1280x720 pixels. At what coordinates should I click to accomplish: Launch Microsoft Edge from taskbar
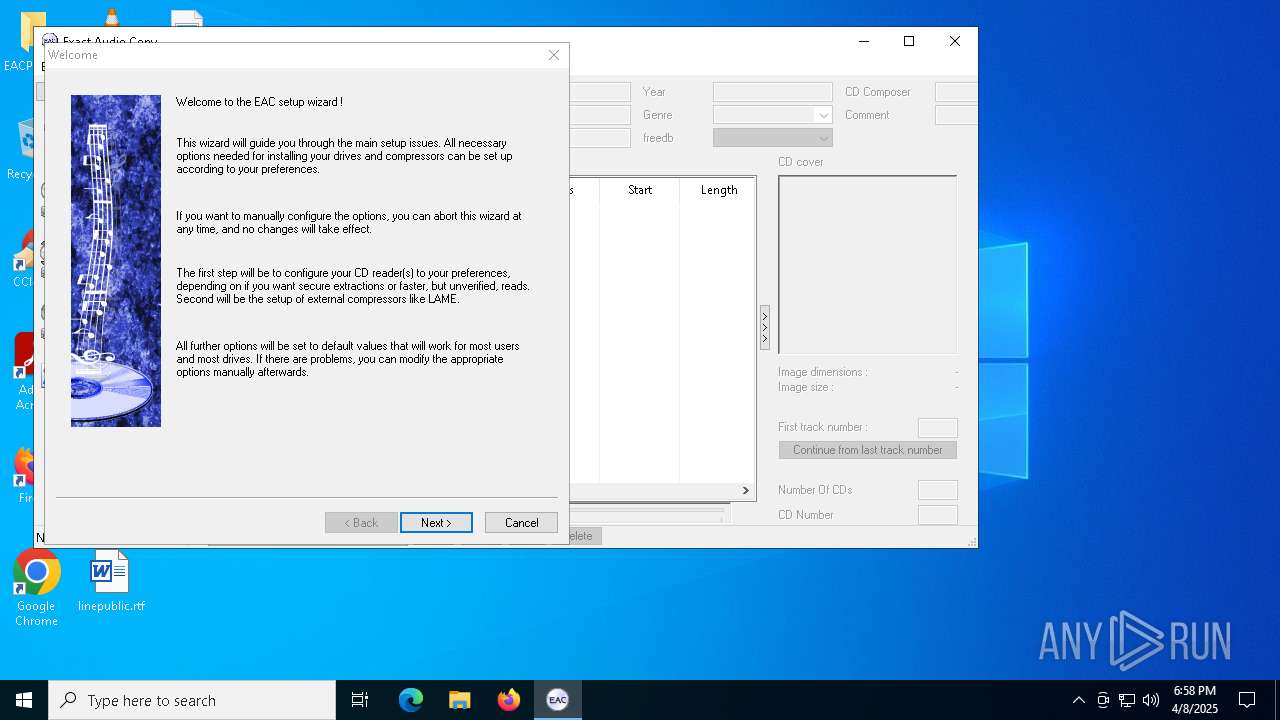tap(411, 700)
